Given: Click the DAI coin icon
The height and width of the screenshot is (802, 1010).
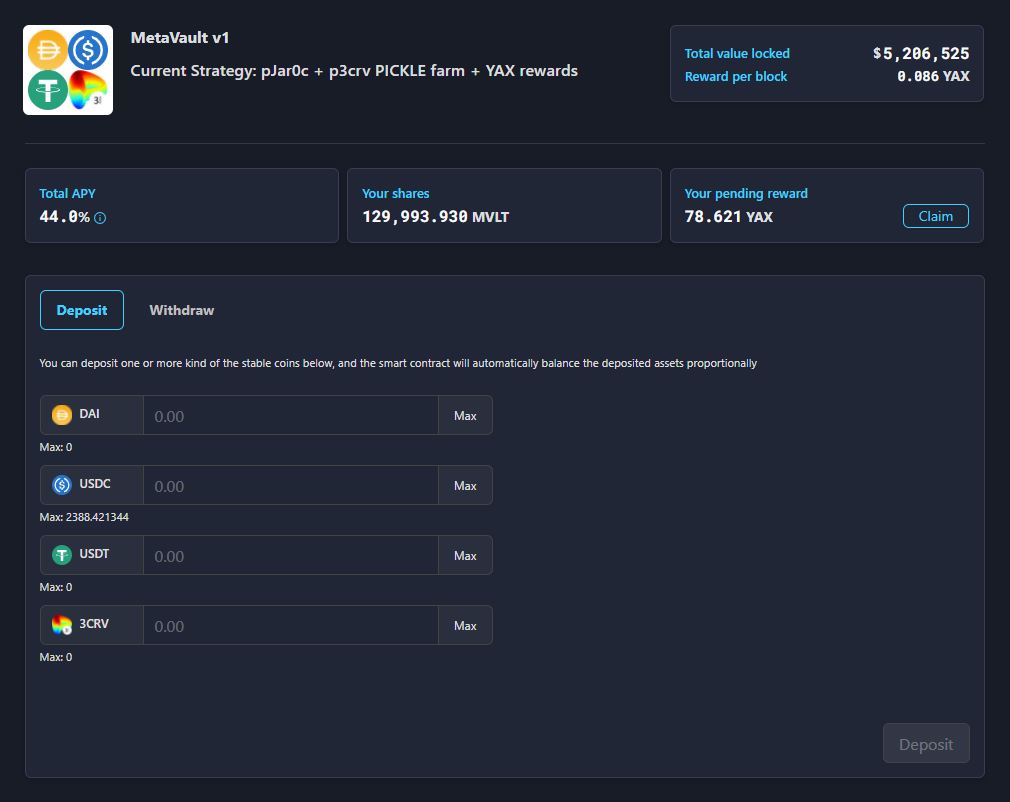Looking at the screenshot, I should coord(62,415).
